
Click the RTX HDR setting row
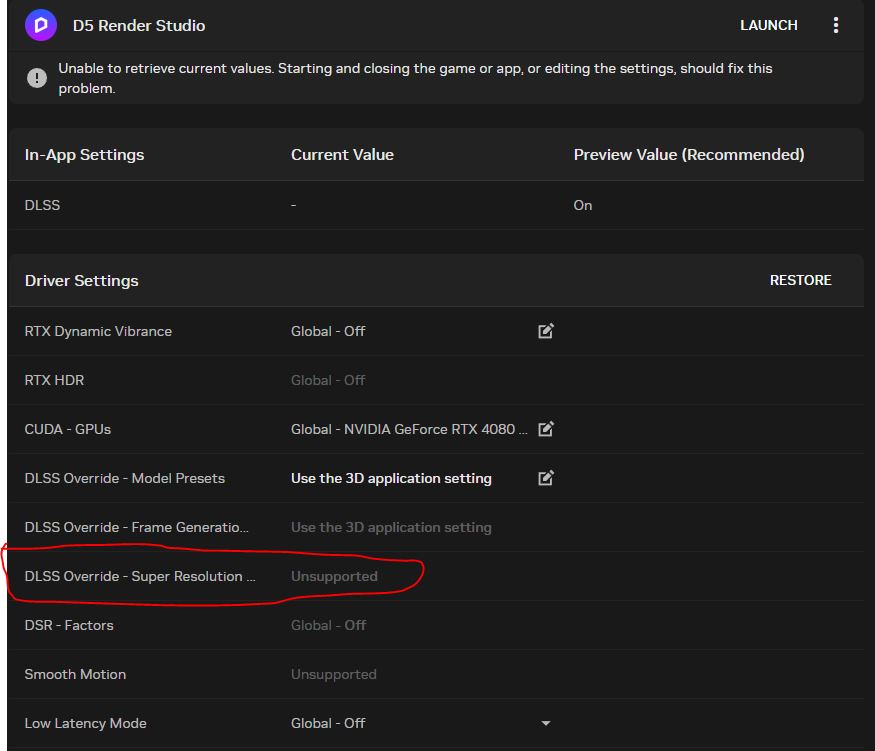[54, 380]
